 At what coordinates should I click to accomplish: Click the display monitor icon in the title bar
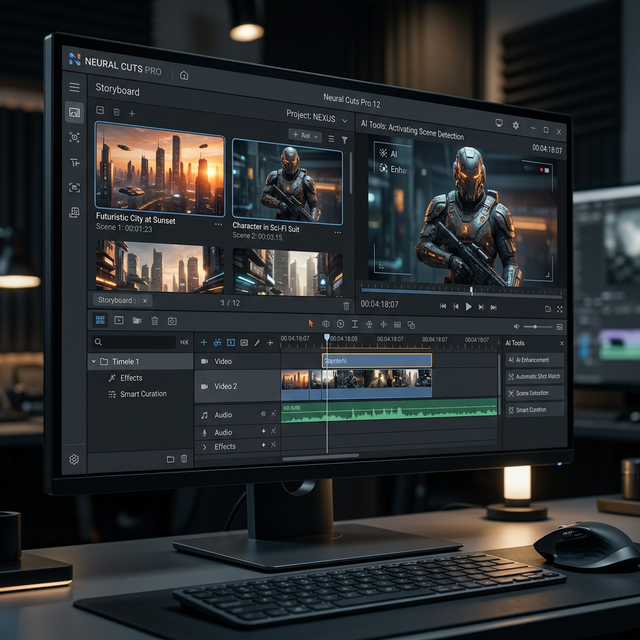(x=499, y=125)
